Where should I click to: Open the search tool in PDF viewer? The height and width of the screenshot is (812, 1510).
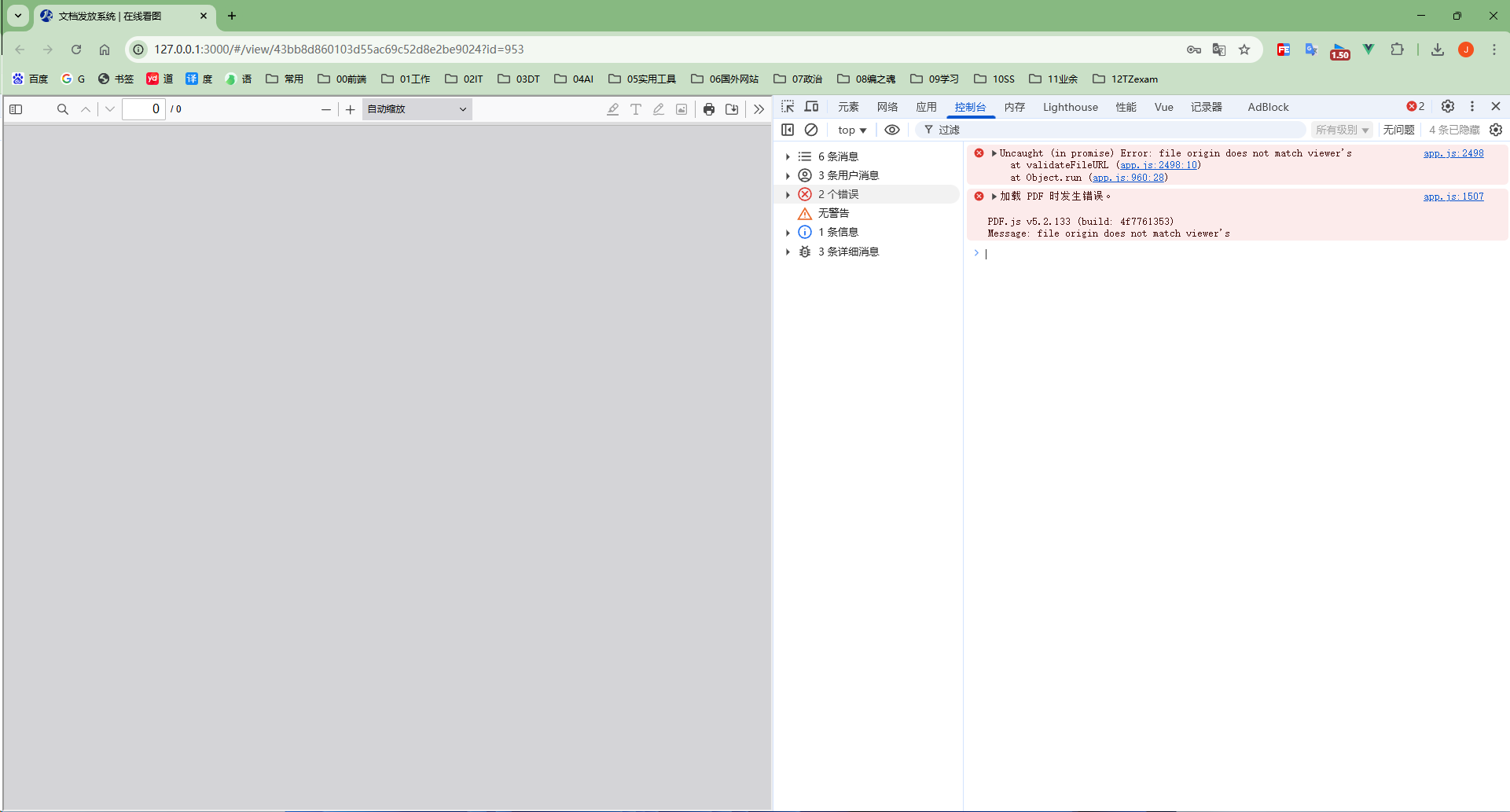[62, 109]
